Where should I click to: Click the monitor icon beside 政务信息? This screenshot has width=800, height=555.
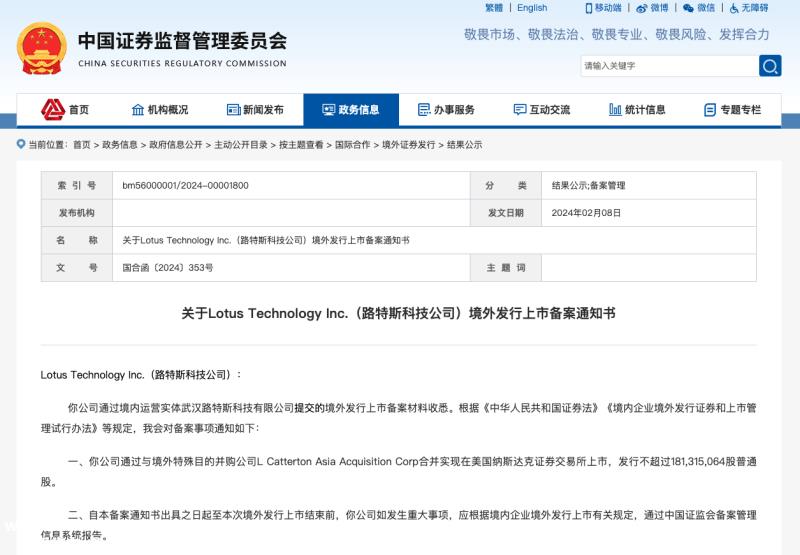329,110
